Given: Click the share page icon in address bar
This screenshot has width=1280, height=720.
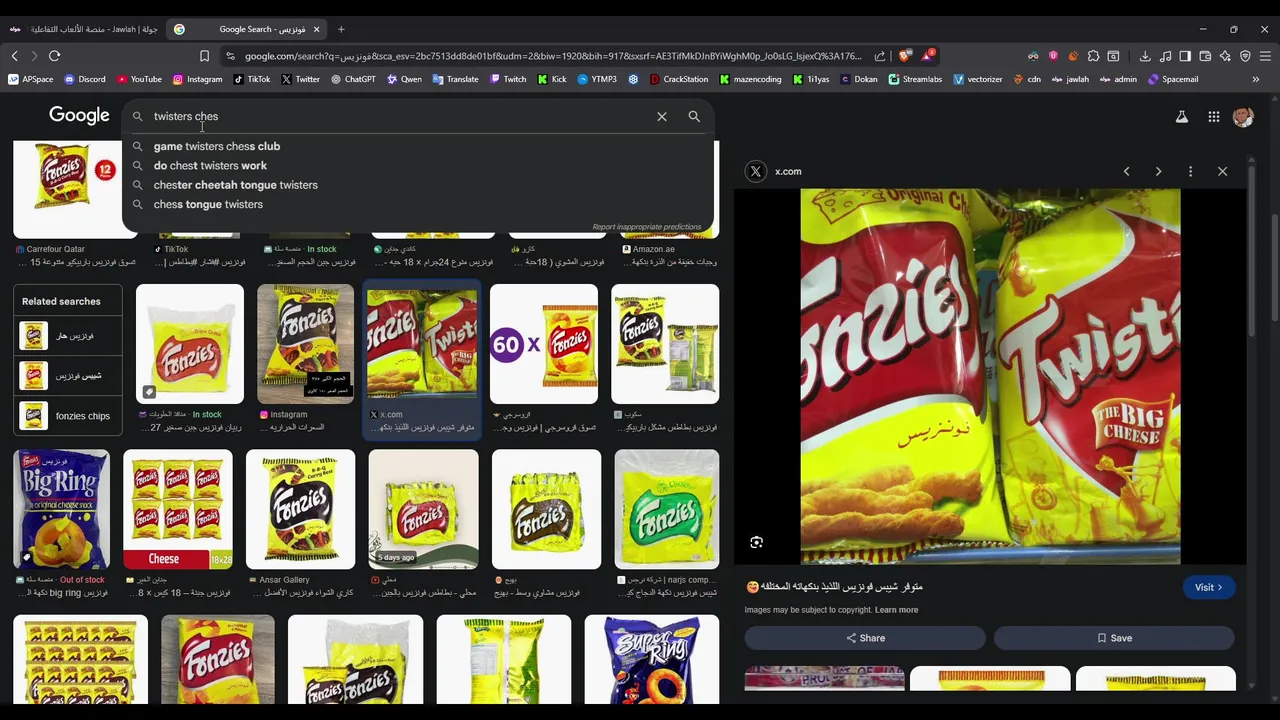Looking at the screenshot, I should click(x=880, y=56).
